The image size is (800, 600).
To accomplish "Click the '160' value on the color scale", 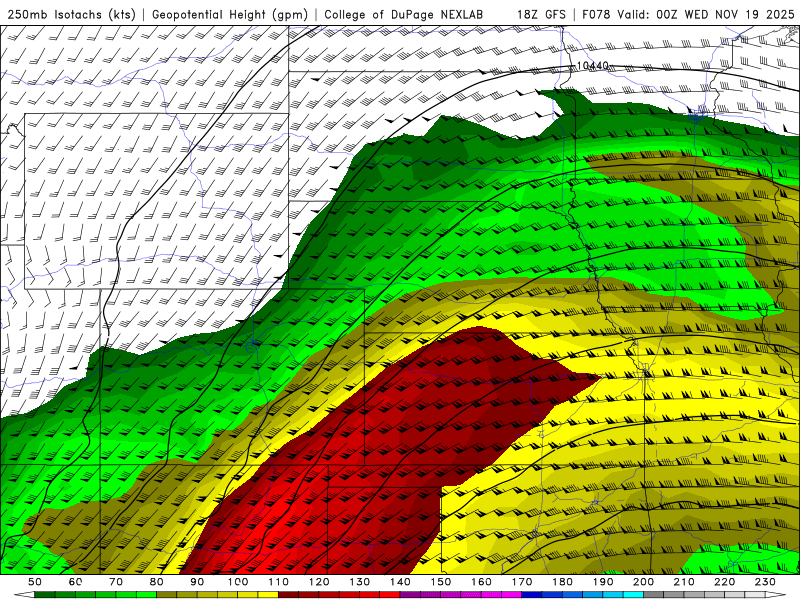I will (x=482, y=582).
